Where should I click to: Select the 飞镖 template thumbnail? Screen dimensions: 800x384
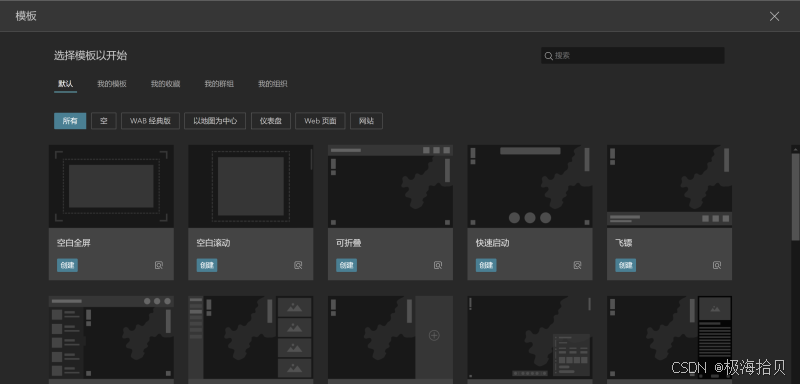coord(669,186)
